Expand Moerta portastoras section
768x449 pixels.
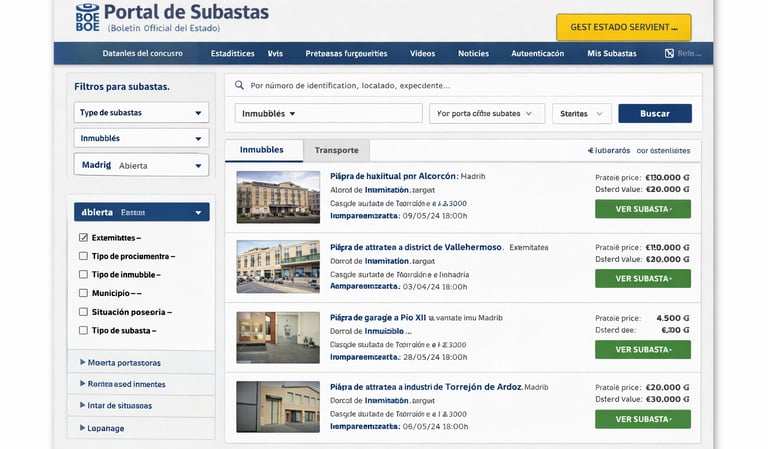pyautogui.click(x=120, y=363)
